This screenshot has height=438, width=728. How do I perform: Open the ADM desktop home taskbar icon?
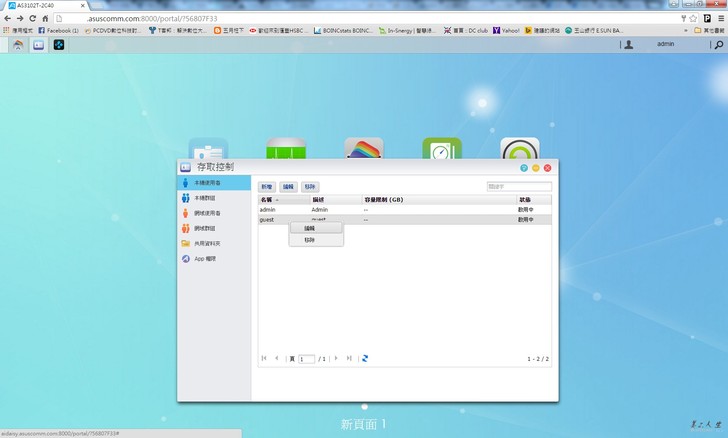pos(18,45)
